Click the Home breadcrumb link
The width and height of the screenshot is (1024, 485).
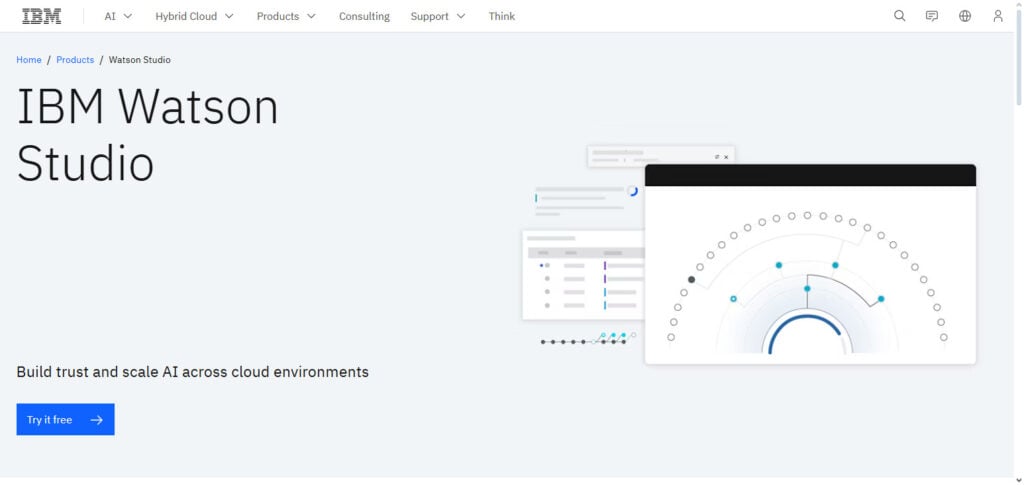pyautogui.click(x=29, y=59)
